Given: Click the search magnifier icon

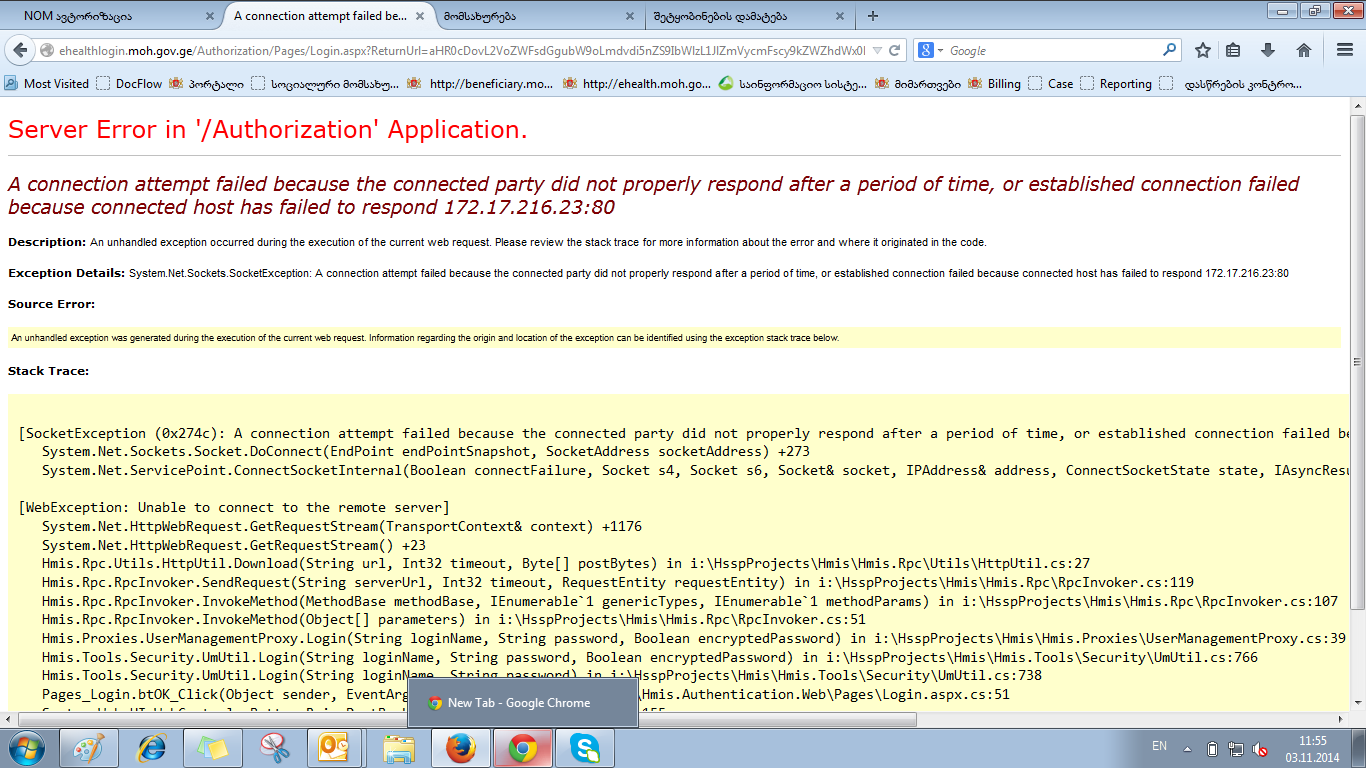Looking at the screenshot, I should coord(1169,50).
